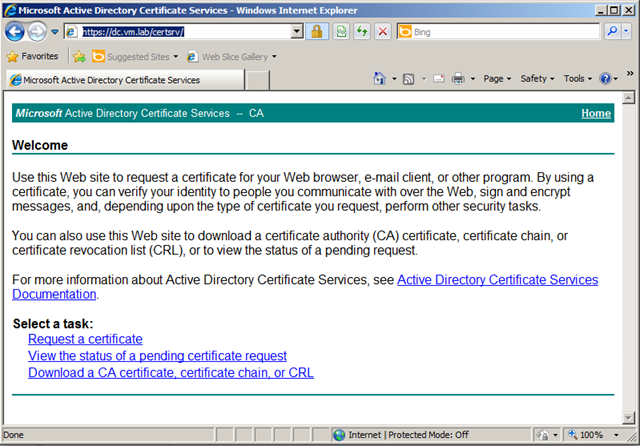Click the Request a certificate link
Screen dimensions: 640x446
[85, 339]
